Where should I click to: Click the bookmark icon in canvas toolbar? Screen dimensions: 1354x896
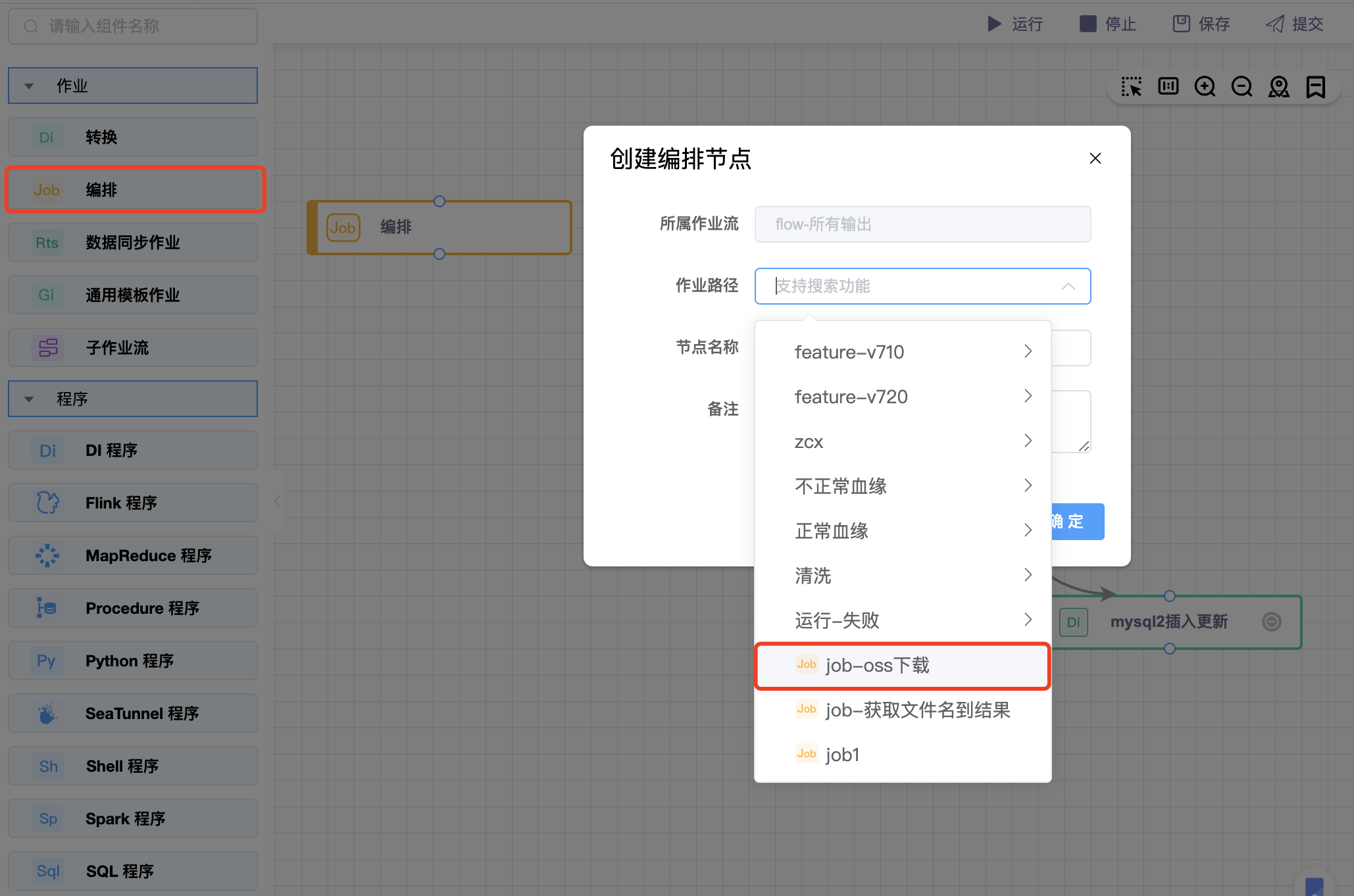[x=1315, y=87]
